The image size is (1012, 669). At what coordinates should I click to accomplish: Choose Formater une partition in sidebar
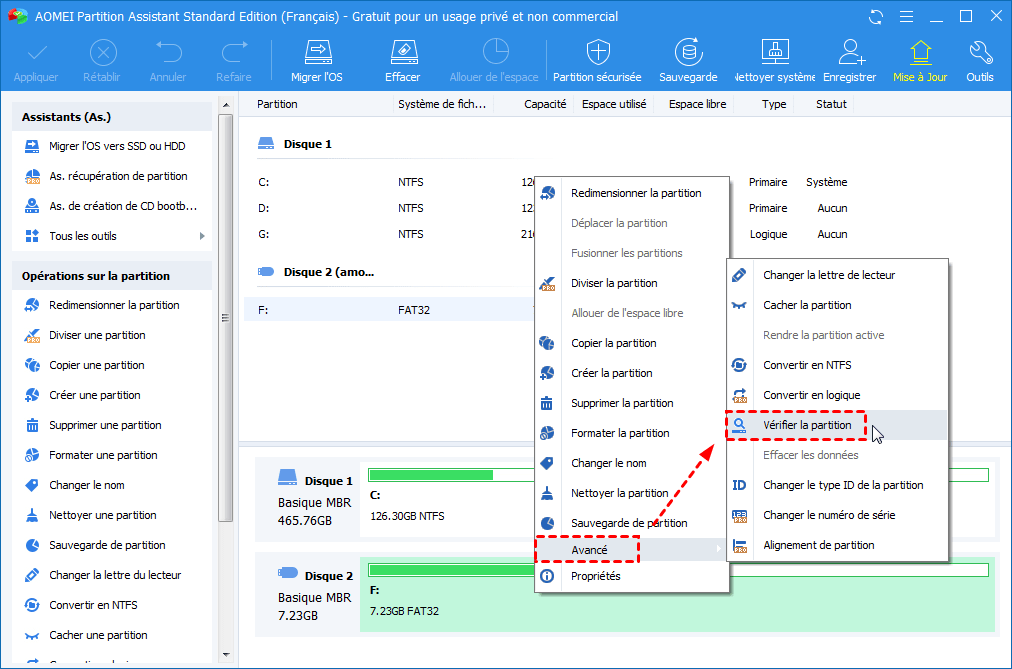point(112,455)
